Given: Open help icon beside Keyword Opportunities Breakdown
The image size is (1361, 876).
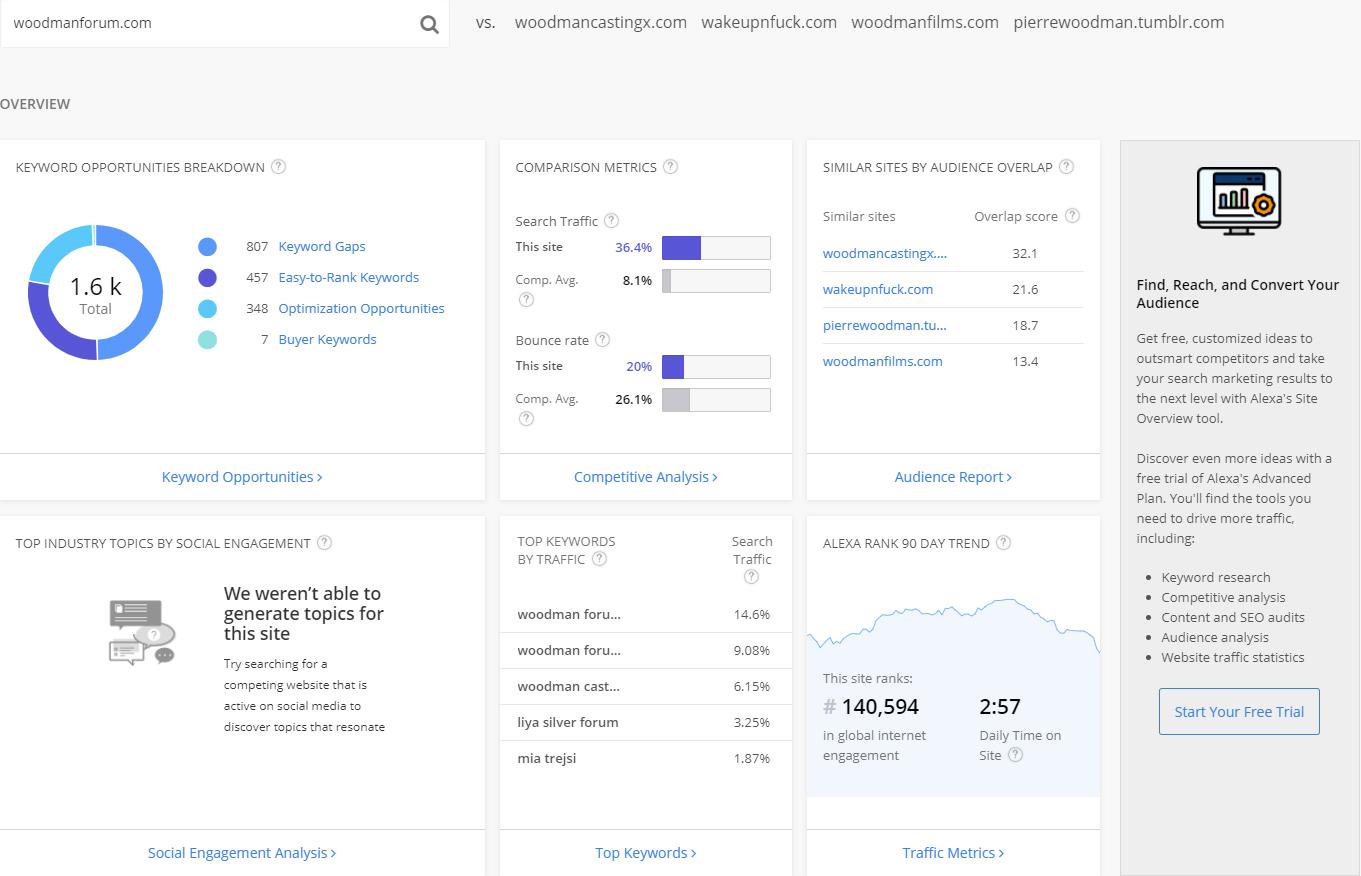Looking at the screenshot, I should 279,167.
